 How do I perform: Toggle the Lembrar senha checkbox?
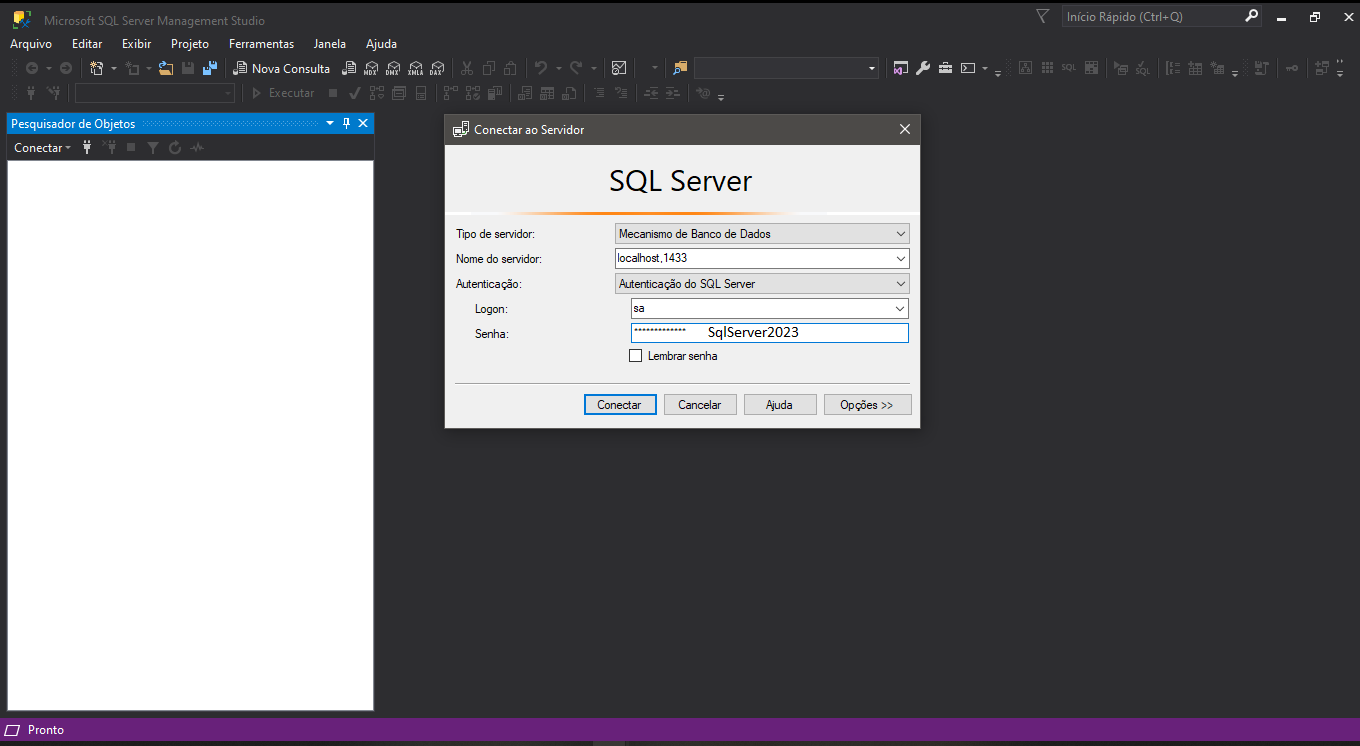[x=635, y=356]
